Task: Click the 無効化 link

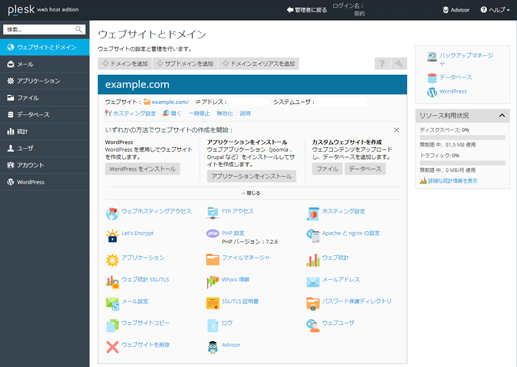Action: pos(225,113)
